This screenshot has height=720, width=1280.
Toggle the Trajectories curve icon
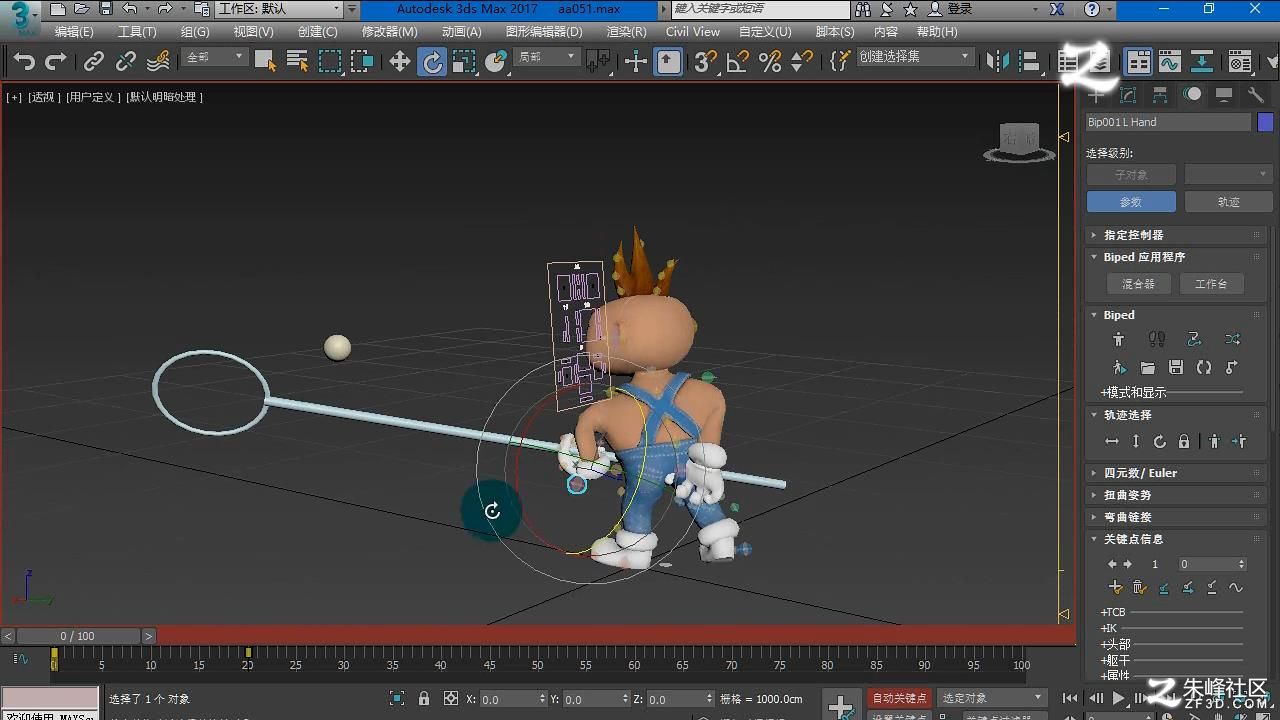tap(1236, 588)
